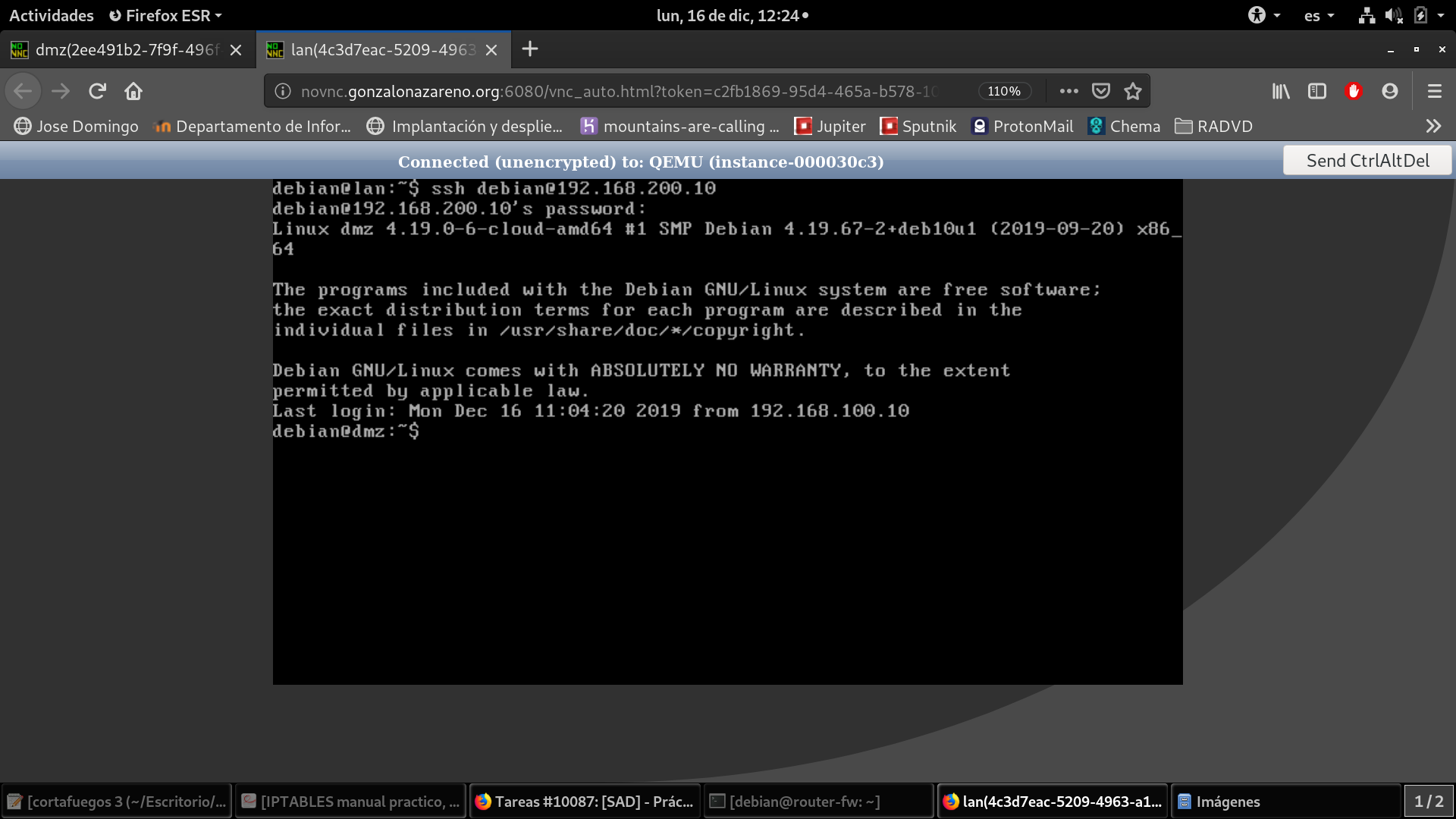Toggle the sidebar view icon
The height and width of the screenshot is (819, 1456).
tap(1317, 91)
